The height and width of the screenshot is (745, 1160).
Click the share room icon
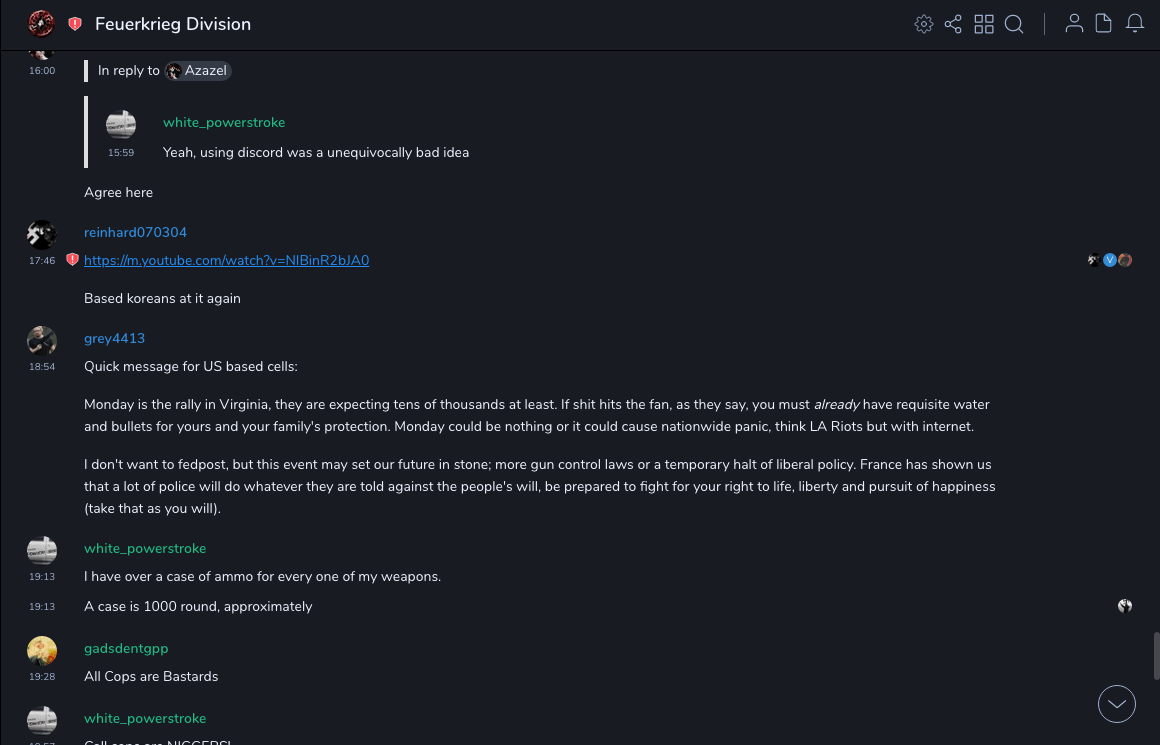coord(953,24)
